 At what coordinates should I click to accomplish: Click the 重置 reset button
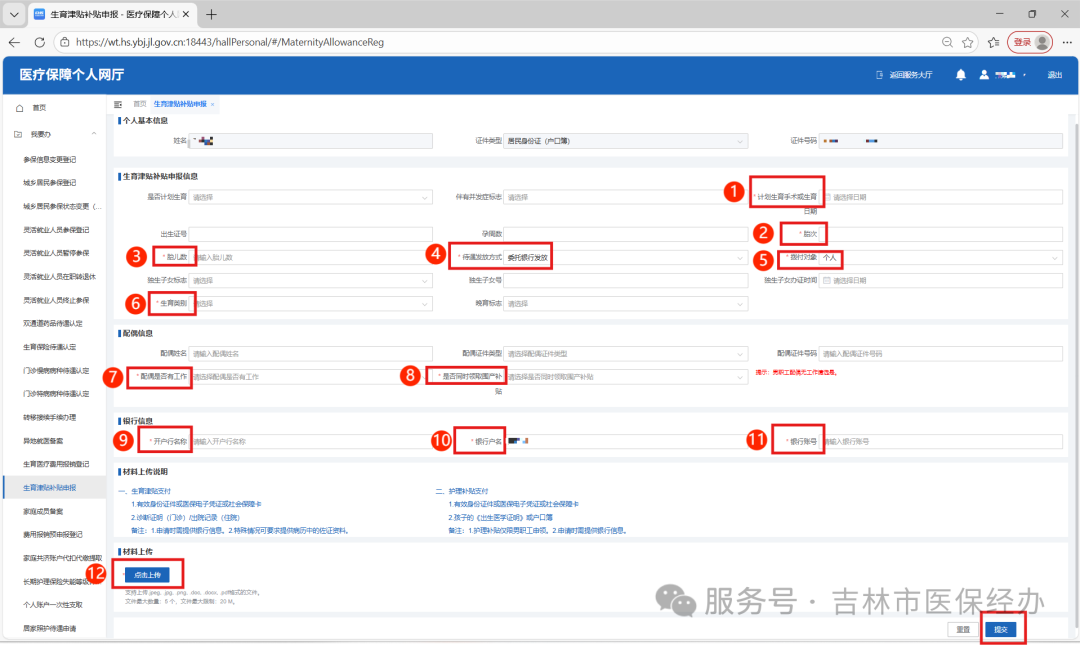(963, 629)
